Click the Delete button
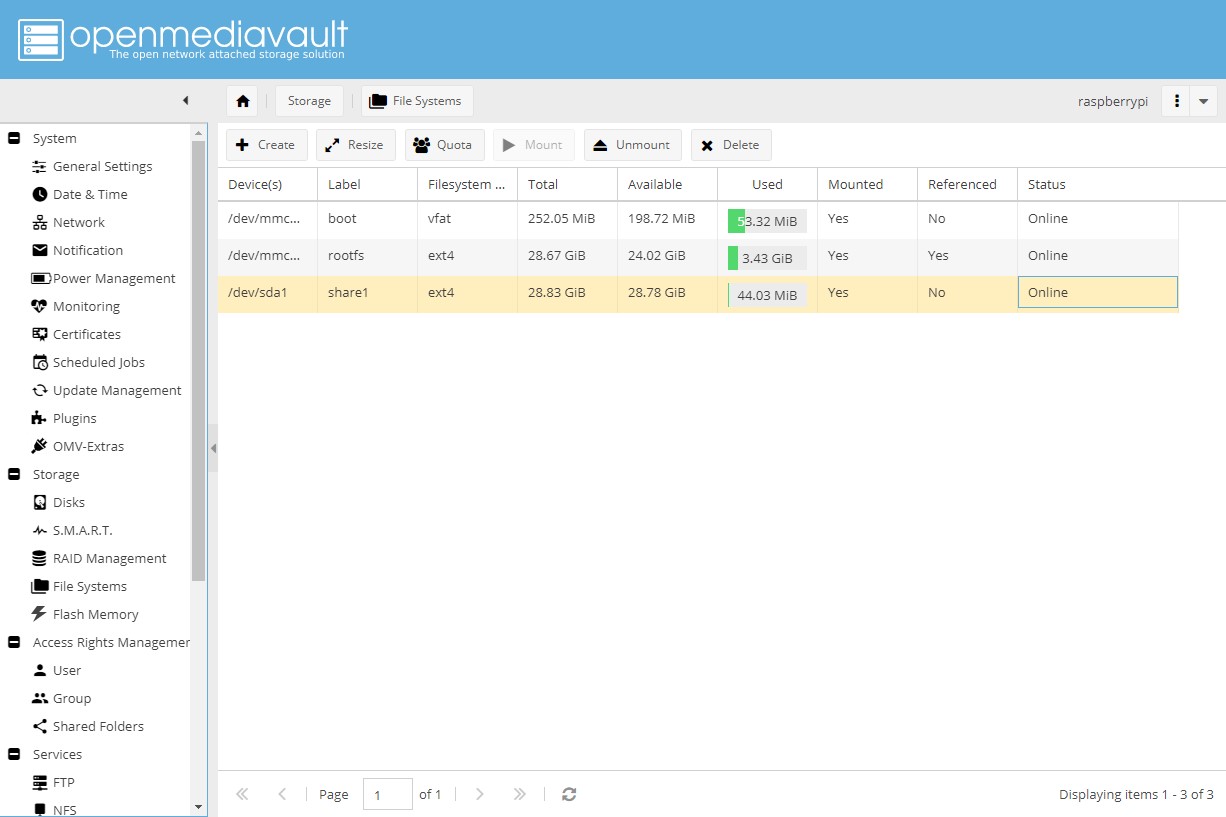 pos(731,145)
